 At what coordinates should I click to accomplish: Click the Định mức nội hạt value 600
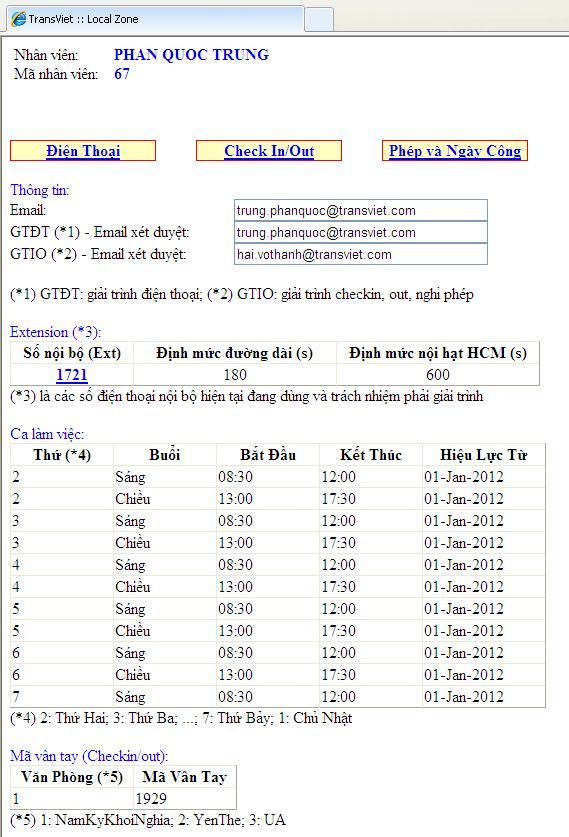click(438, 375)
